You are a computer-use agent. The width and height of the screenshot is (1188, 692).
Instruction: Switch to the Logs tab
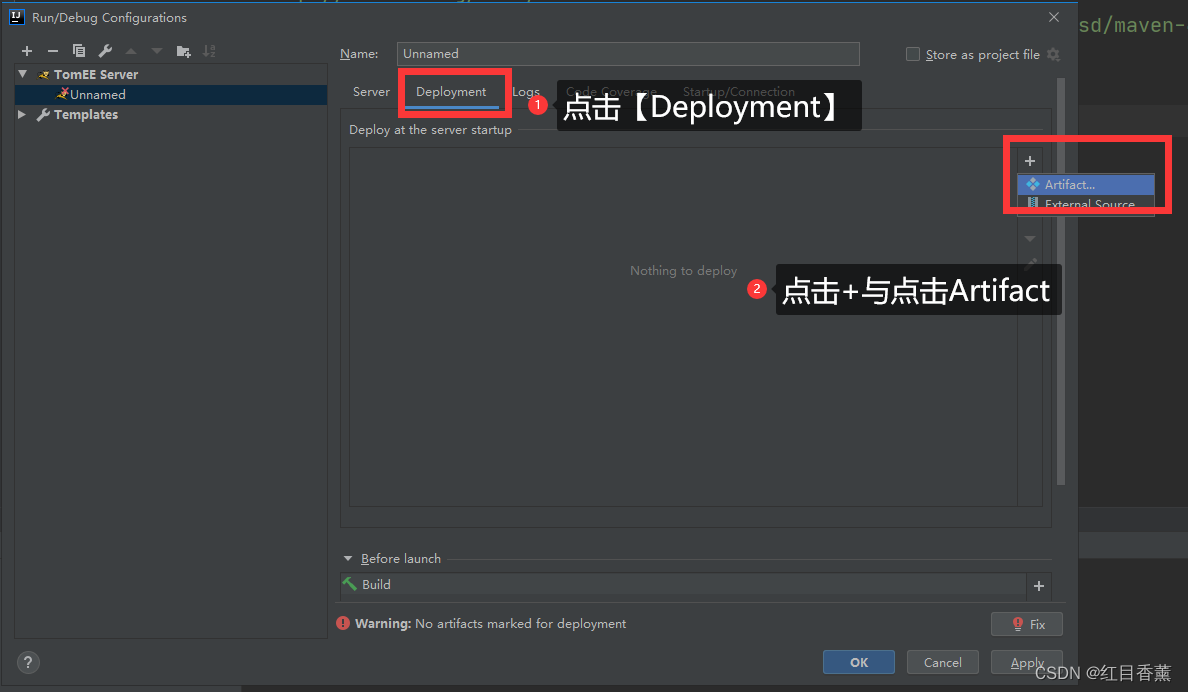click(x=526, y=91)
